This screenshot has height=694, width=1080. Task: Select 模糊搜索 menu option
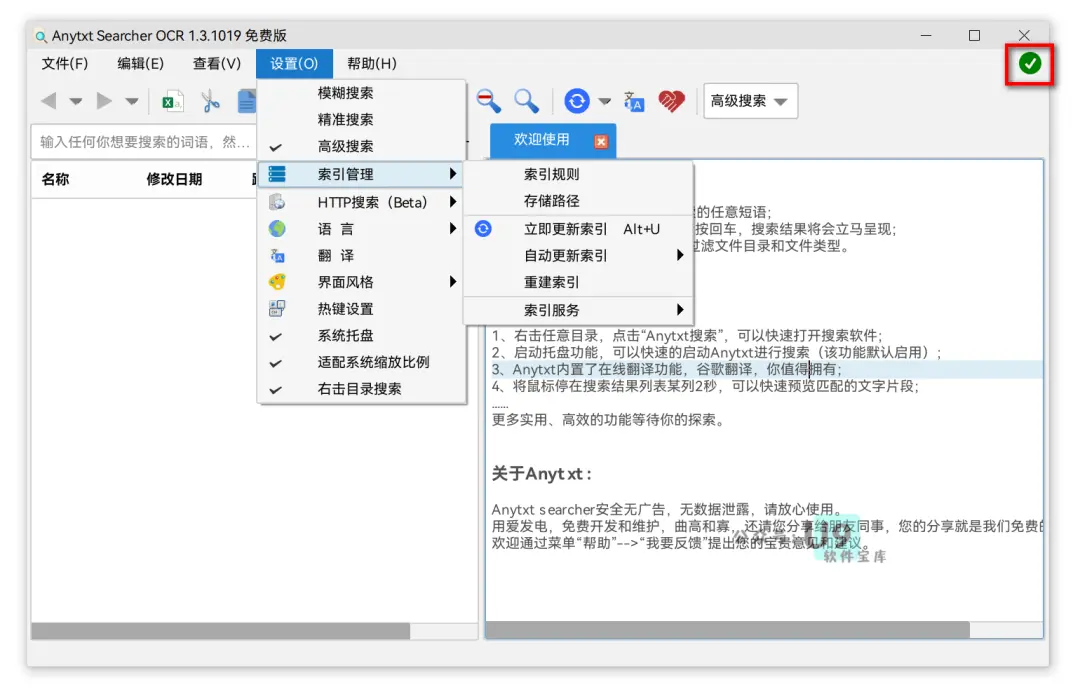coord(362,93)
